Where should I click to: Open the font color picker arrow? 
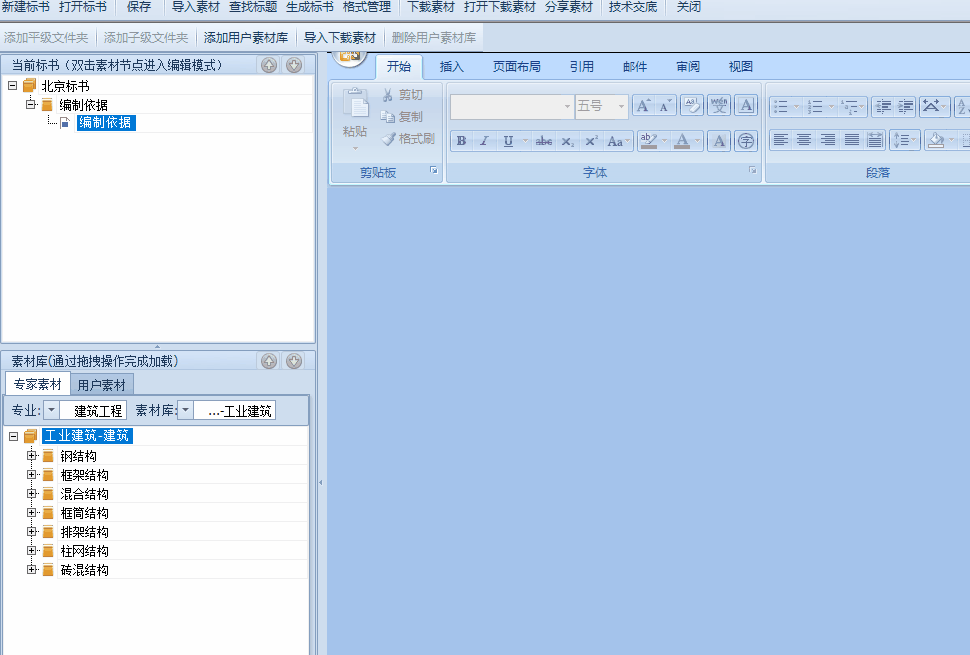(x=697, y=141)
